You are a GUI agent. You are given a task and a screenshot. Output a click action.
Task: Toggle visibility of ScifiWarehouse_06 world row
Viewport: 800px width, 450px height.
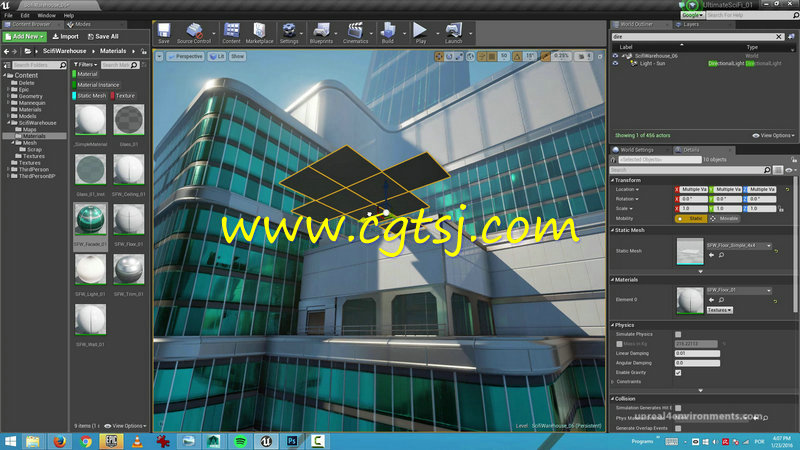tap(615, 56)
